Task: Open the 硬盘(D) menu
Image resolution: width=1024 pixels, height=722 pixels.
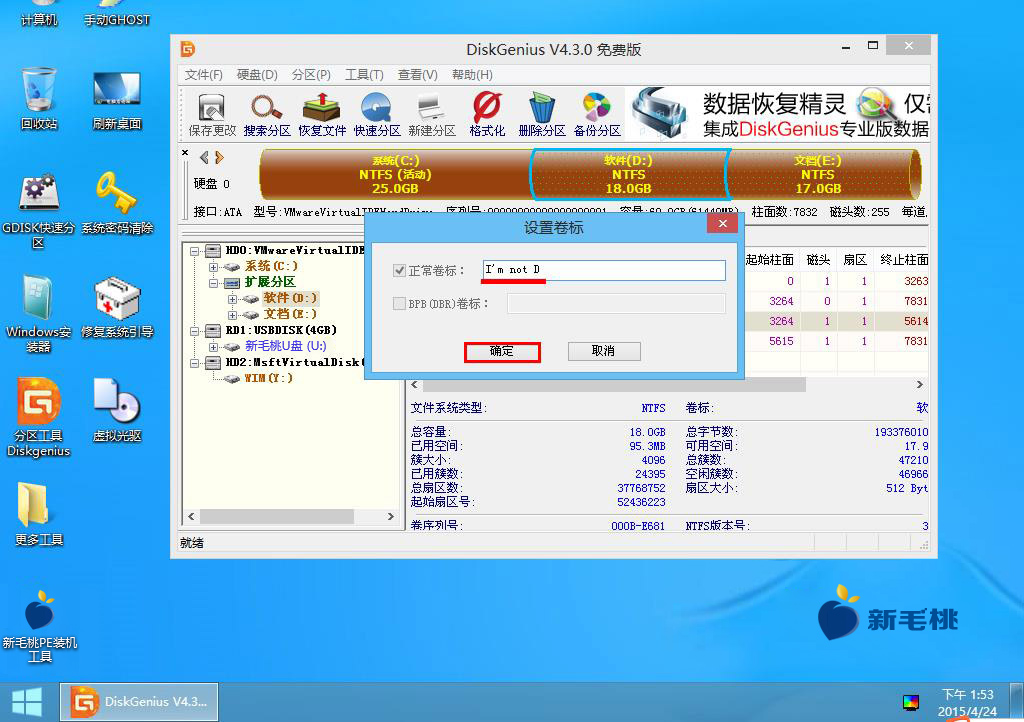Action: [x=257, y=75]
